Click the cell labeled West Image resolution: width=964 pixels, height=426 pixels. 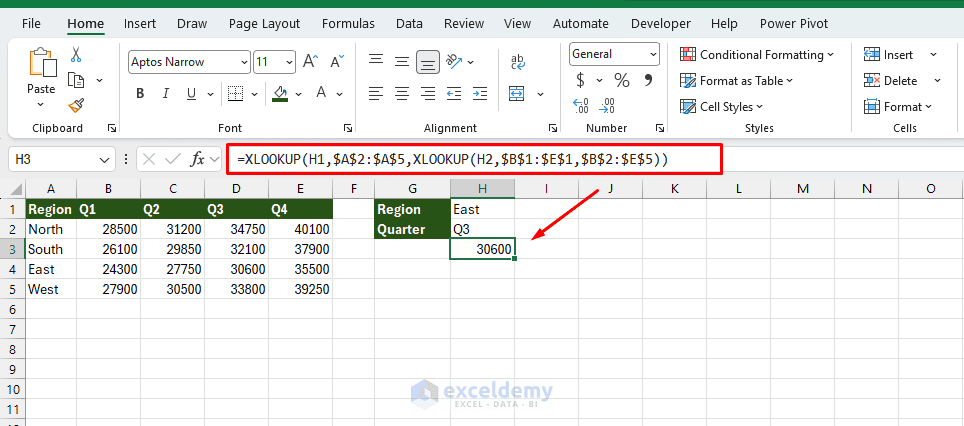tap(51, 289)
